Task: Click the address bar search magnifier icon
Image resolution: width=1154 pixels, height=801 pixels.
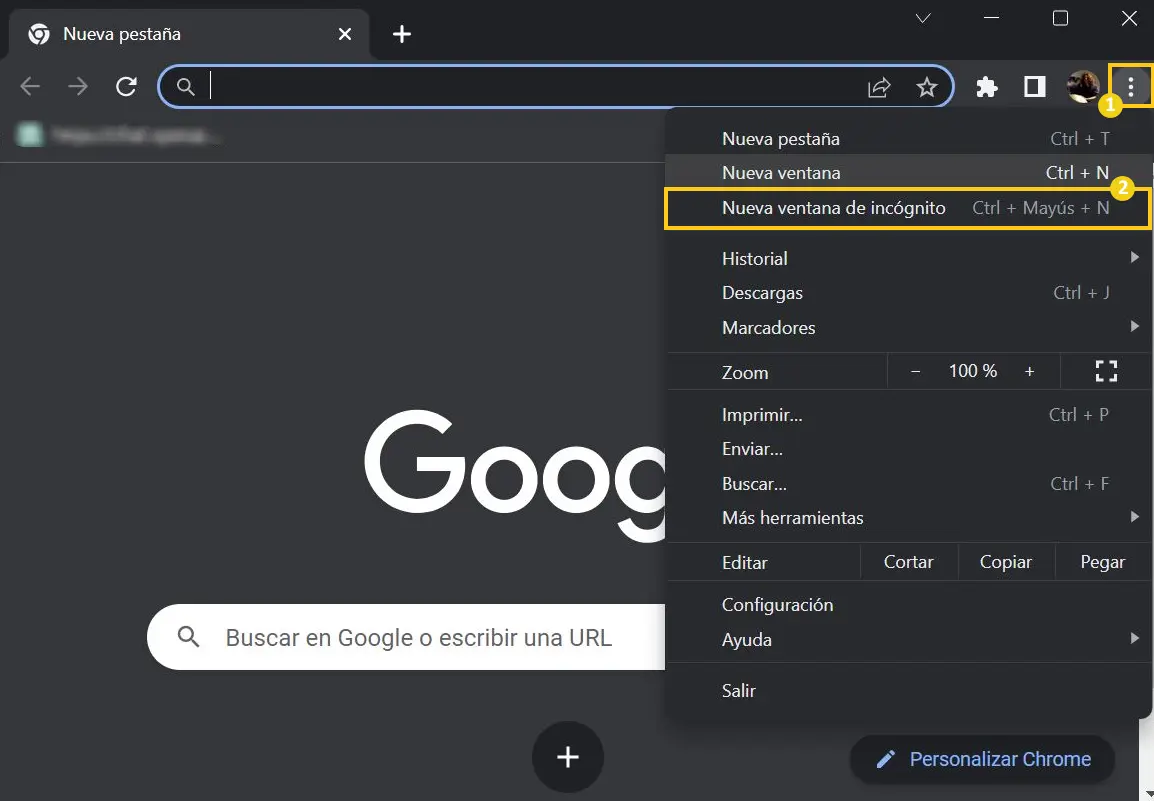Action: click(x=185, y=88)
